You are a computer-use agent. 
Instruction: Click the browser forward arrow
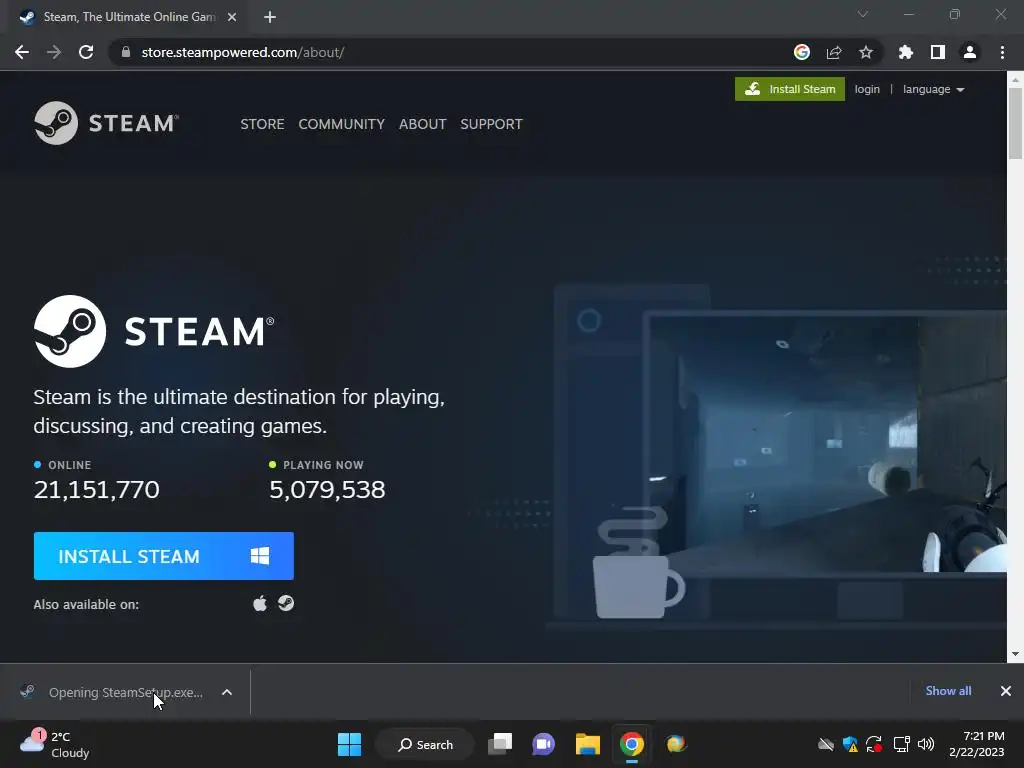(x=54, y=52)
